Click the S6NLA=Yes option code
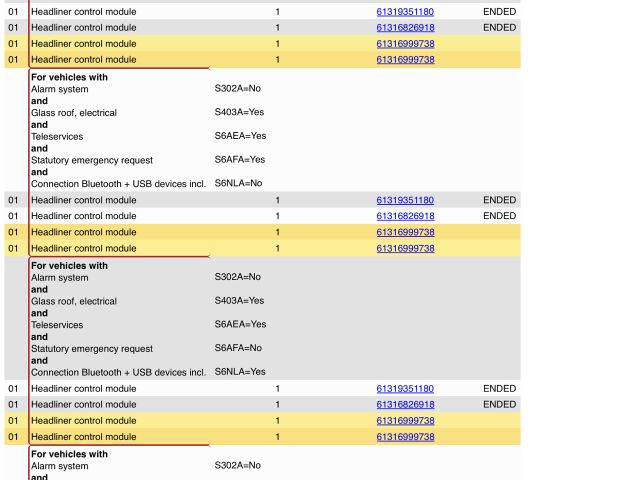The height and width of the screenshot is (480, 640). pyautogui.click(x=240, y=372)
